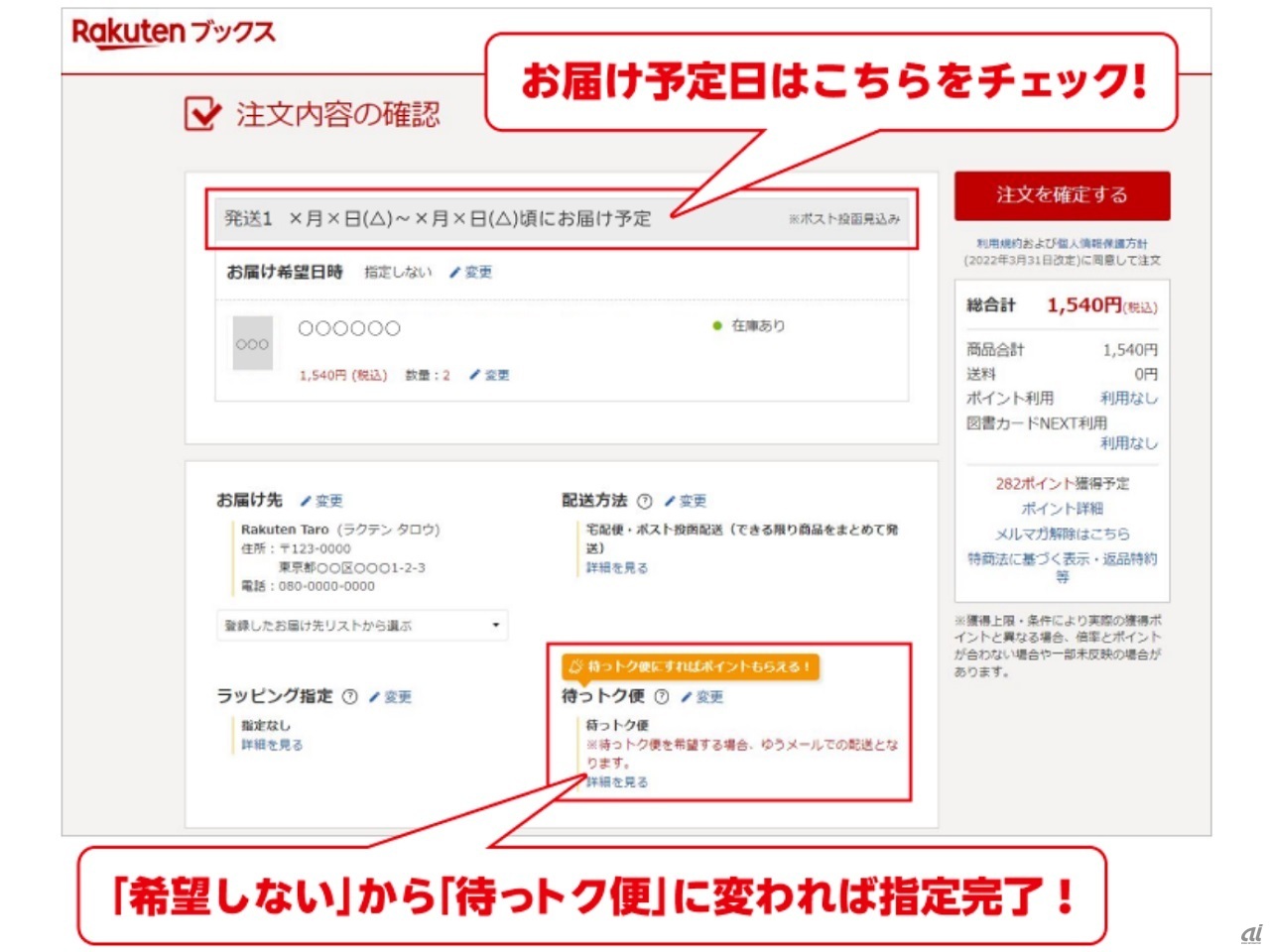This screenshot has width=1270, height=952.
Task: Open 利用規約および個人情報保護方針 link
Action: 1062,243
